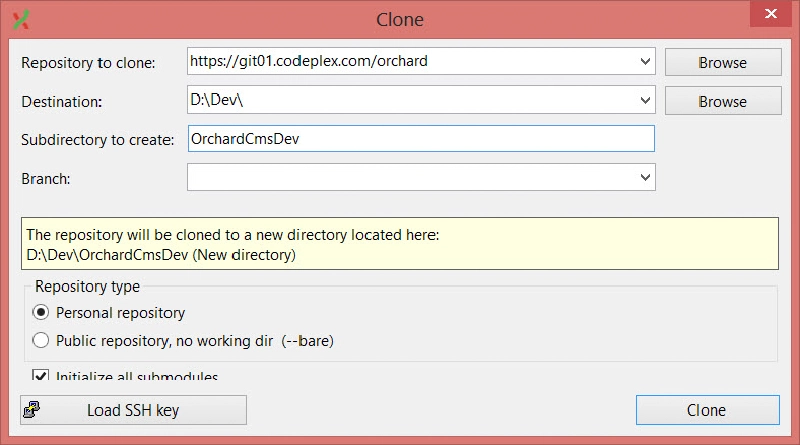Click the OrchardCmsDev subdirectory text box
This screenshot has height=445, width=800.
421,139
